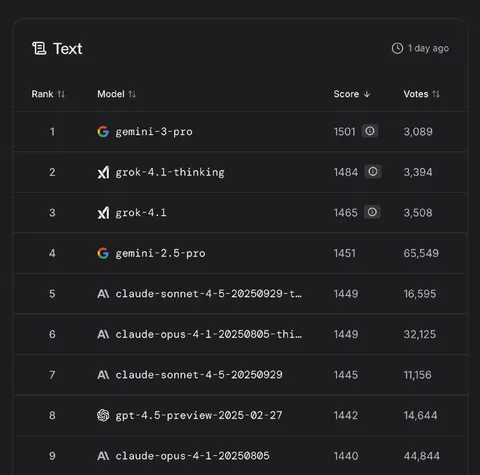The height and width of the screenshot is (475, 480).
Task: Click the info icon next to score 1484
Action: point(373,172)
